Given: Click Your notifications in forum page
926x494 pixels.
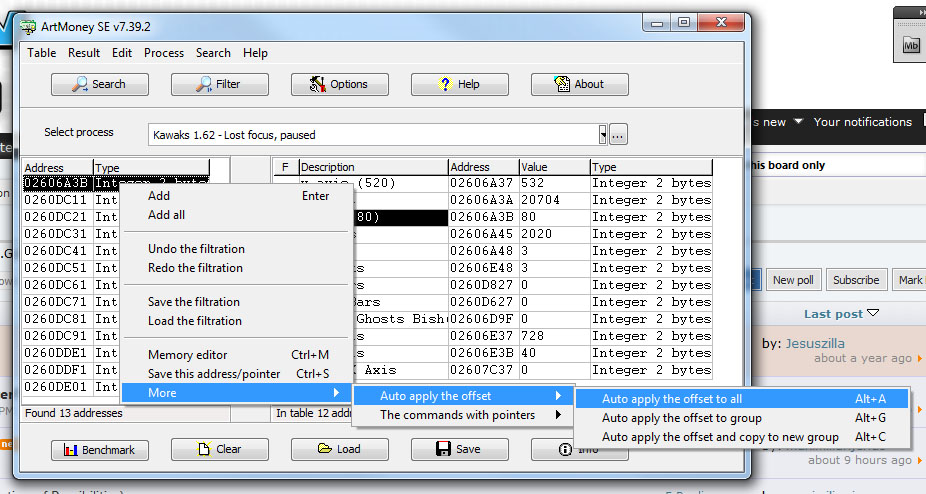Looking at the screenshot, I should pyautogui.click(x=863, y=122).
